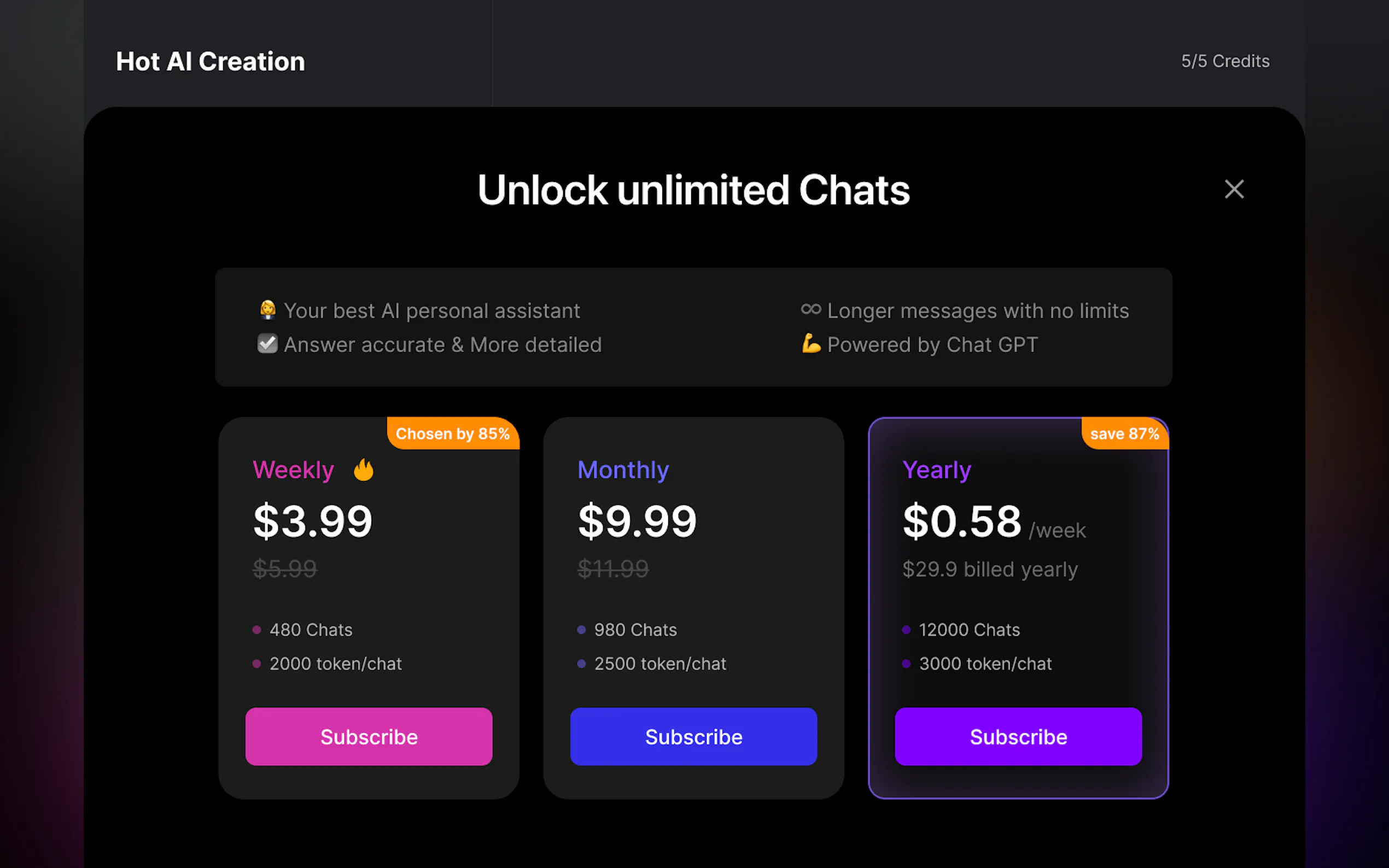Click the personal assistant emoji icon
1389x868 pixels.
click(267, 310)
